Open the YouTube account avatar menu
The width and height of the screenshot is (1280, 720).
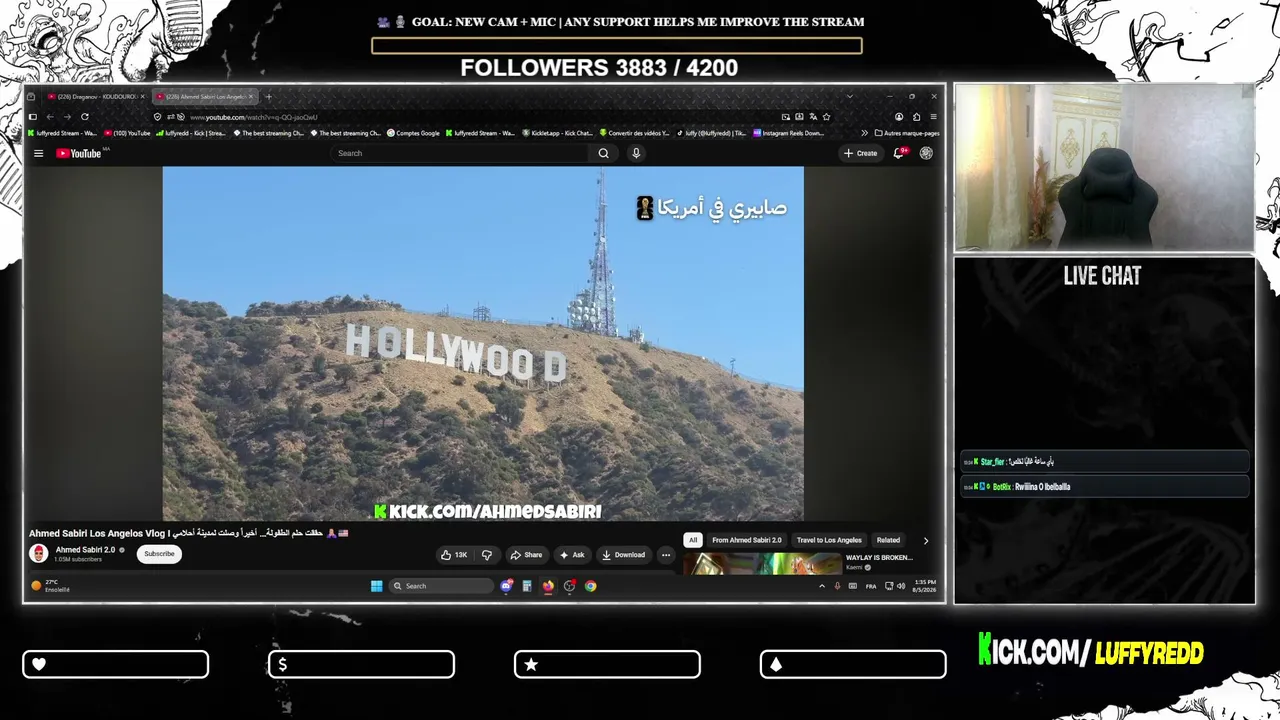(926, 153)
